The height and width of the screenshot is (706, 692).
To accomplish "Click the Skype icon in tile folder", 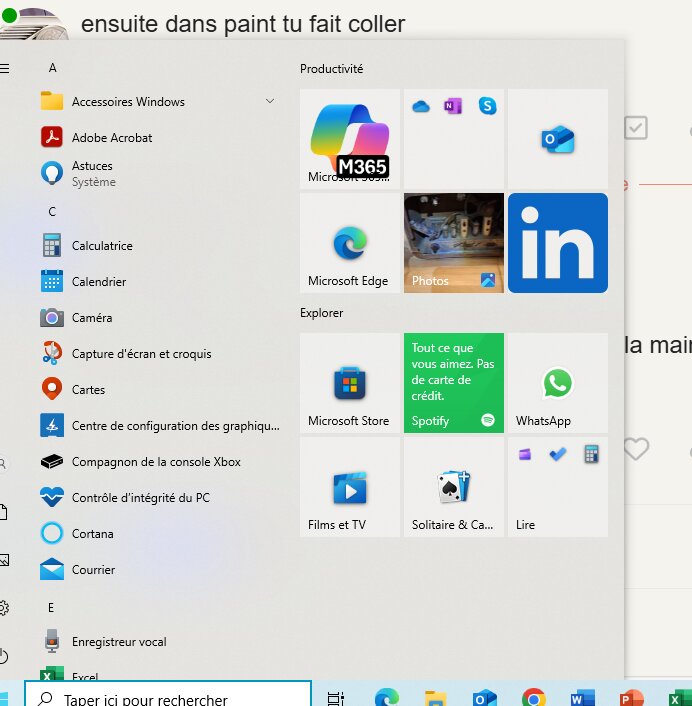I will pos(487,106).
